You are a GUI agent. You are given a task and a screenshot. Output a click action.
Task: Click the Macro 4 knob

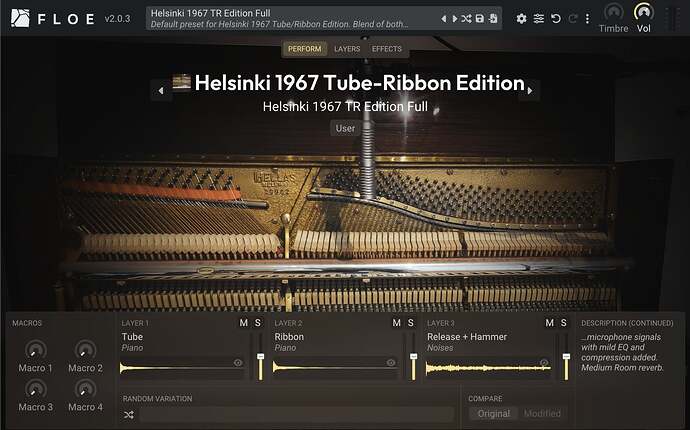point(85,390)
